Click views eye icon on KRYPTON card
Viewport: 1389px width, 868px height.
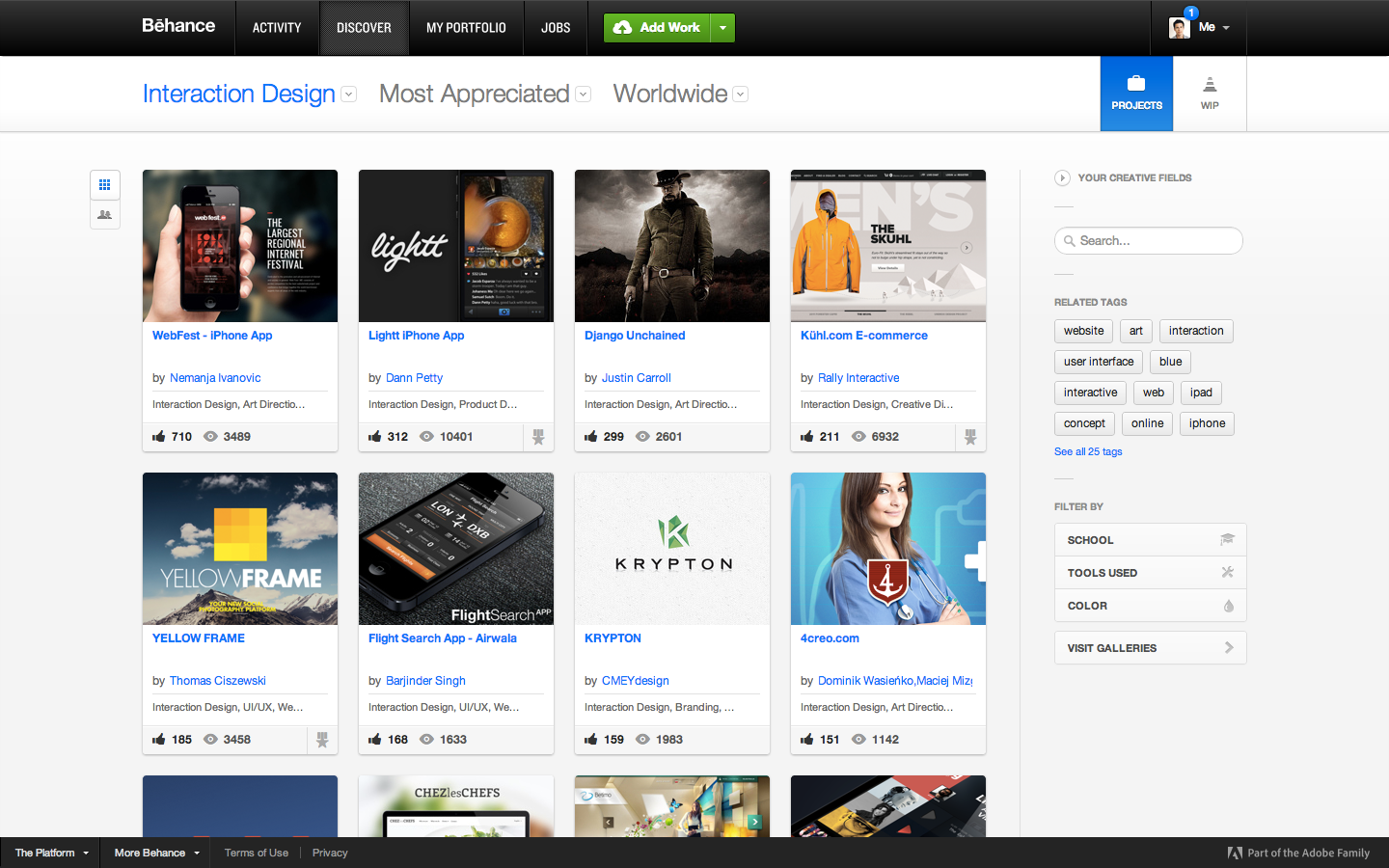[642, 740]
